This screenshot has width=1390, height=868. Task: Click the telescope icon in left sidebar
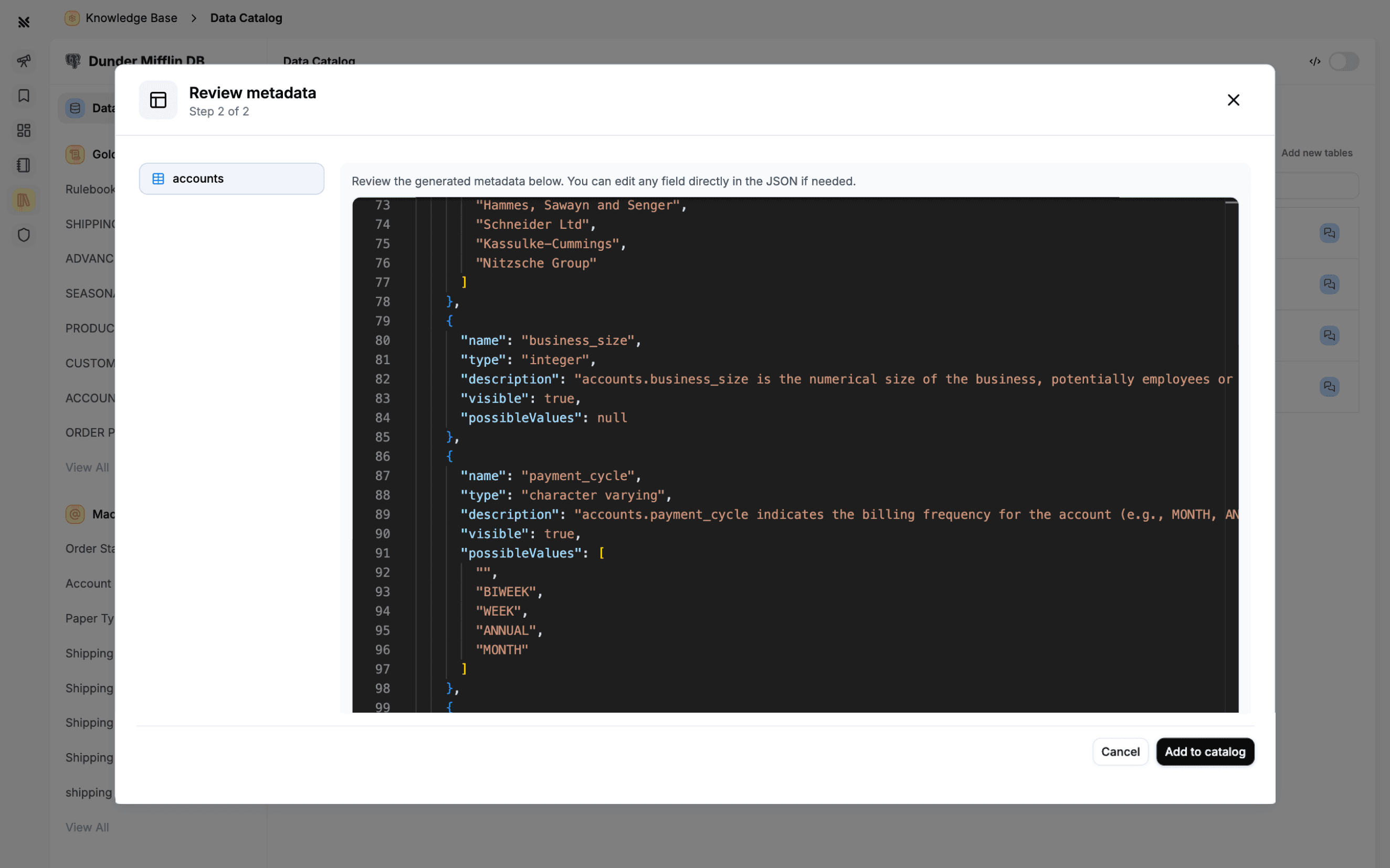pos(24,61)
